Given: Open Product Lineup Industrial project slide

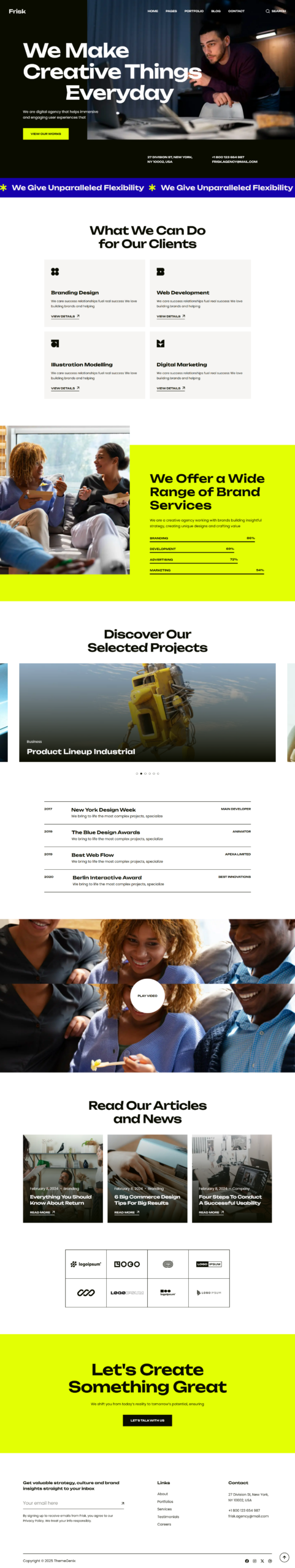Looking at the screenshot, I should (147, 712).
